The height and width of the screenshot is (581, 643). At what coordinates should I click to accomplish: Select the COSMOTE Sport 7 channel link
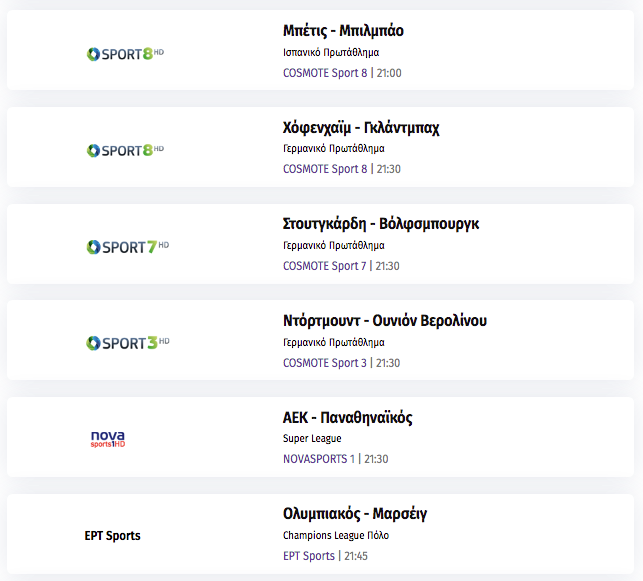[324, 266]
